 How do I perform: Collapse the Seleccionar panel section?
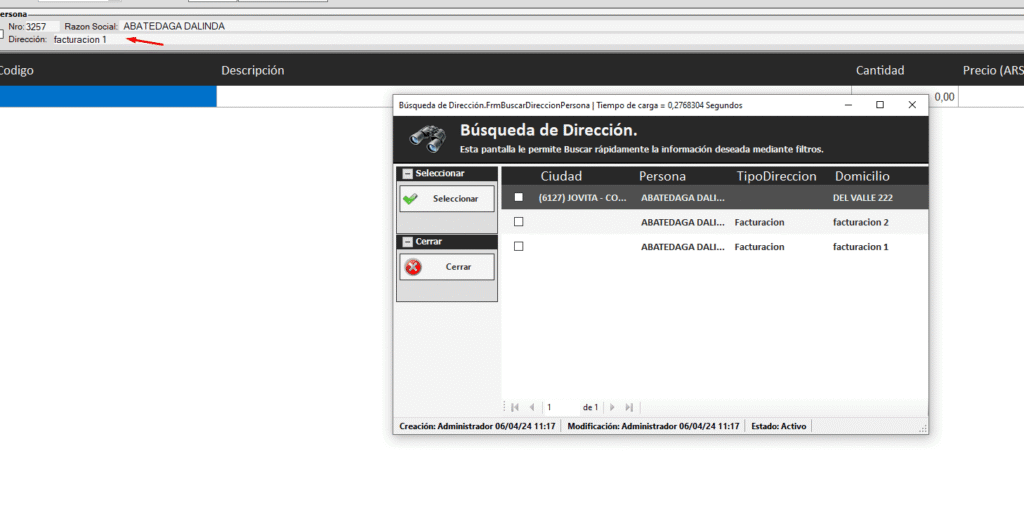point(407,174)
